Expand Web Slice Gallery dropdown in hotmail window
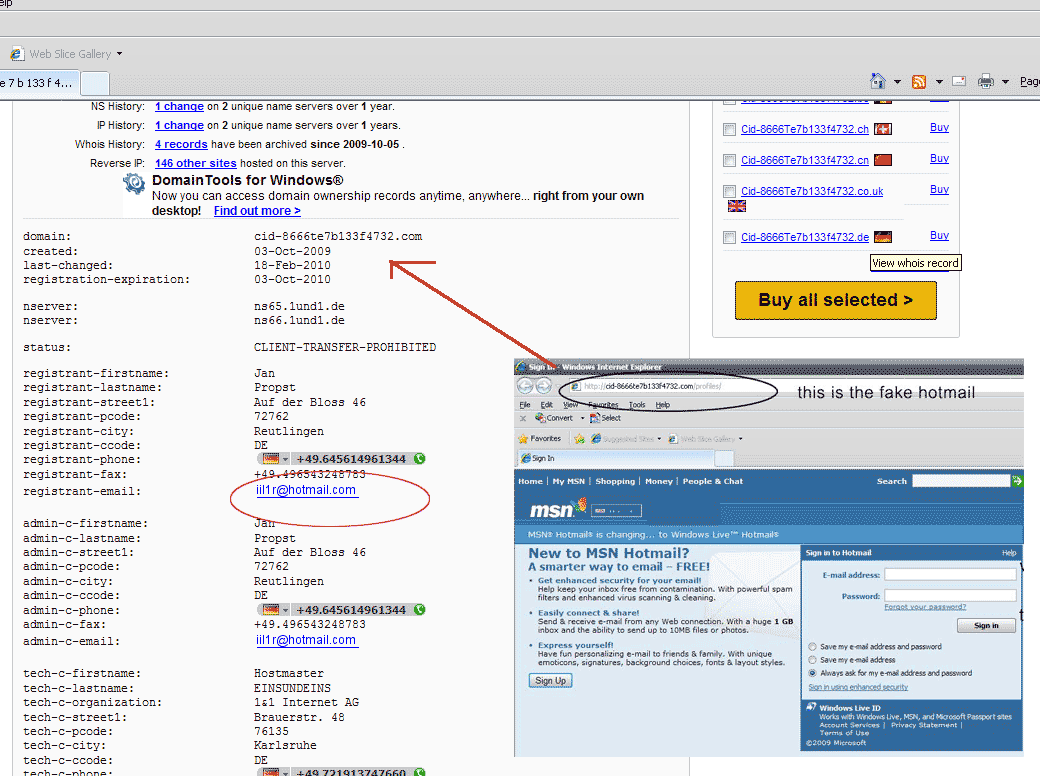The height and width of the screenshot is (776, 1040). click(x=740, y=439)
